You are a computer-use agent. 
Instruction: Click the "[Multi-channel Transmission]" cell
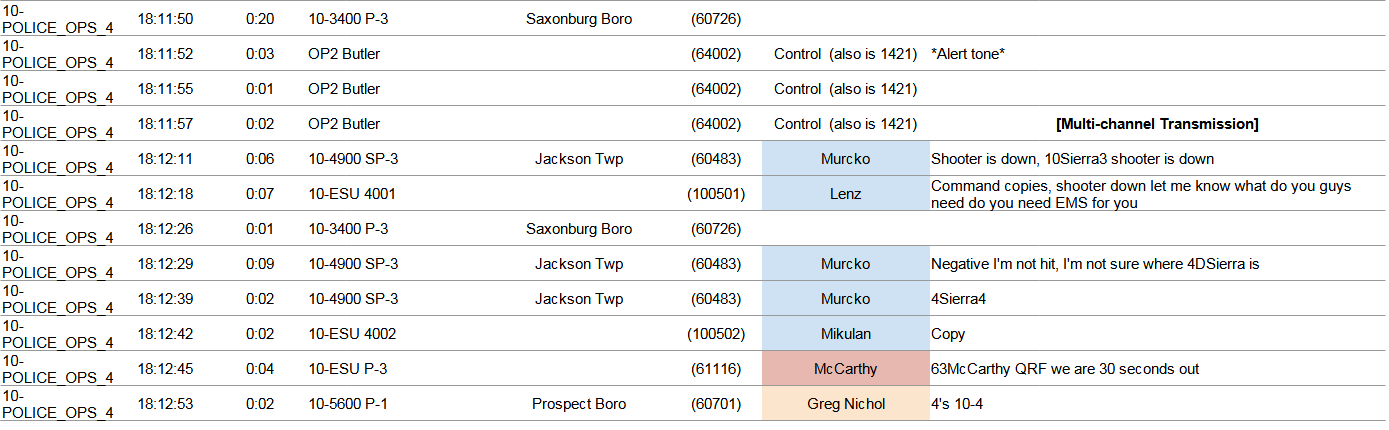[x=1156, y=124]
